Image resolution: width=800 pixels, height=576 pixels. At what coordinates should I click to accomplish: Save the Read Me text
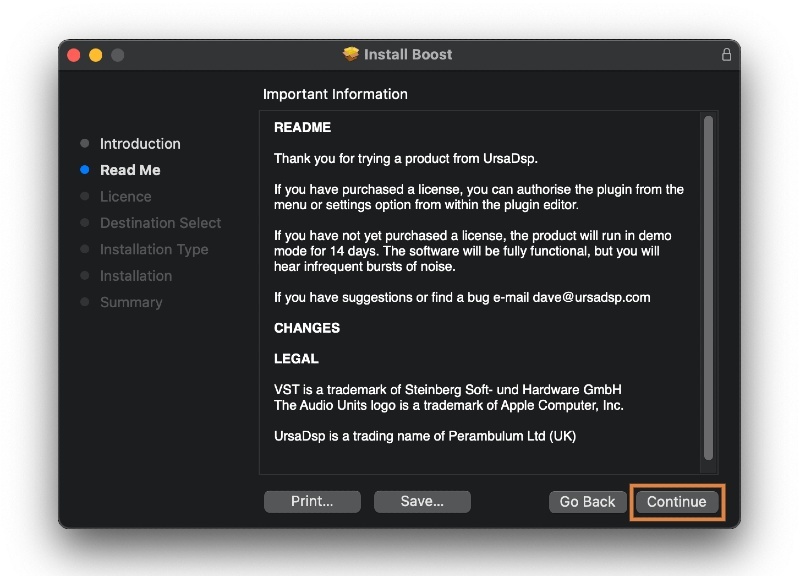[422, 502]
